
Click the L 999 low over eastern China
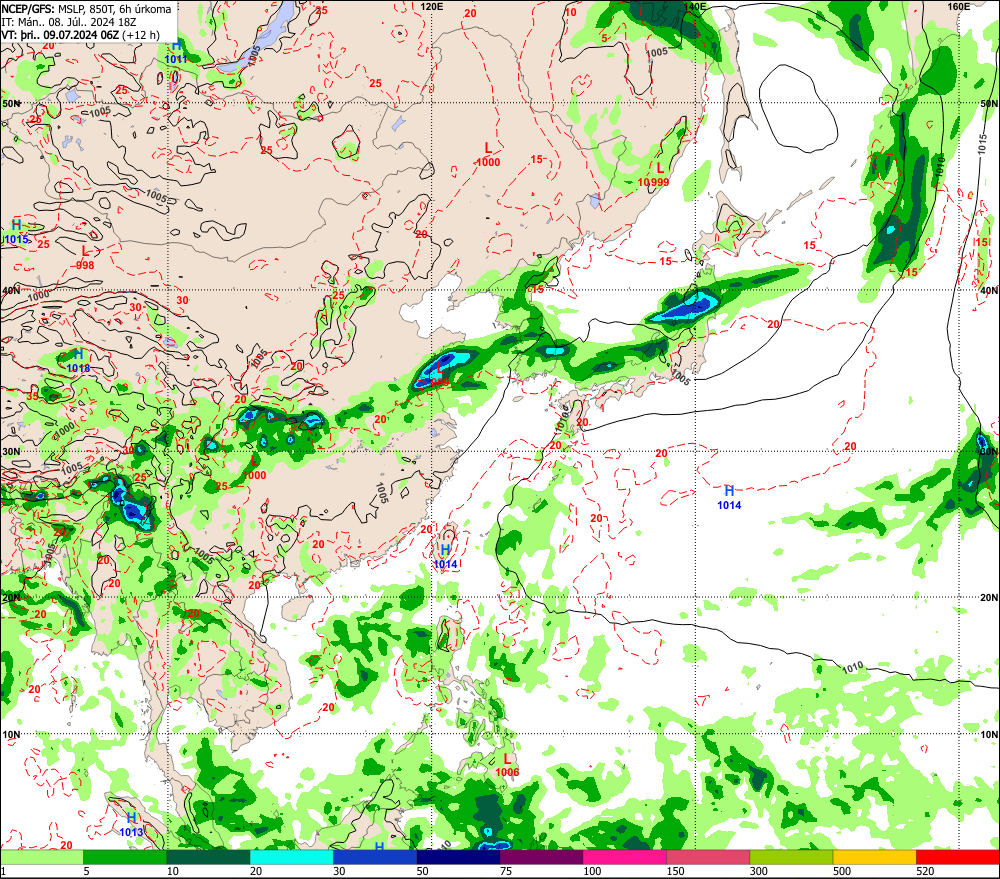tap(440, 375)
